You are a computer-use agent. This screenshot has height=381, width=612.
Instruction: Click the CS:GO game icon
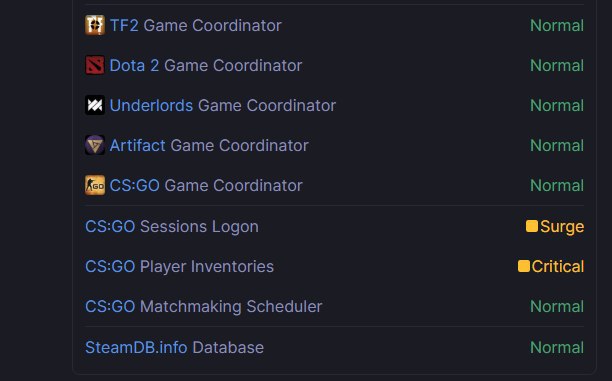[x=95, y=185]
